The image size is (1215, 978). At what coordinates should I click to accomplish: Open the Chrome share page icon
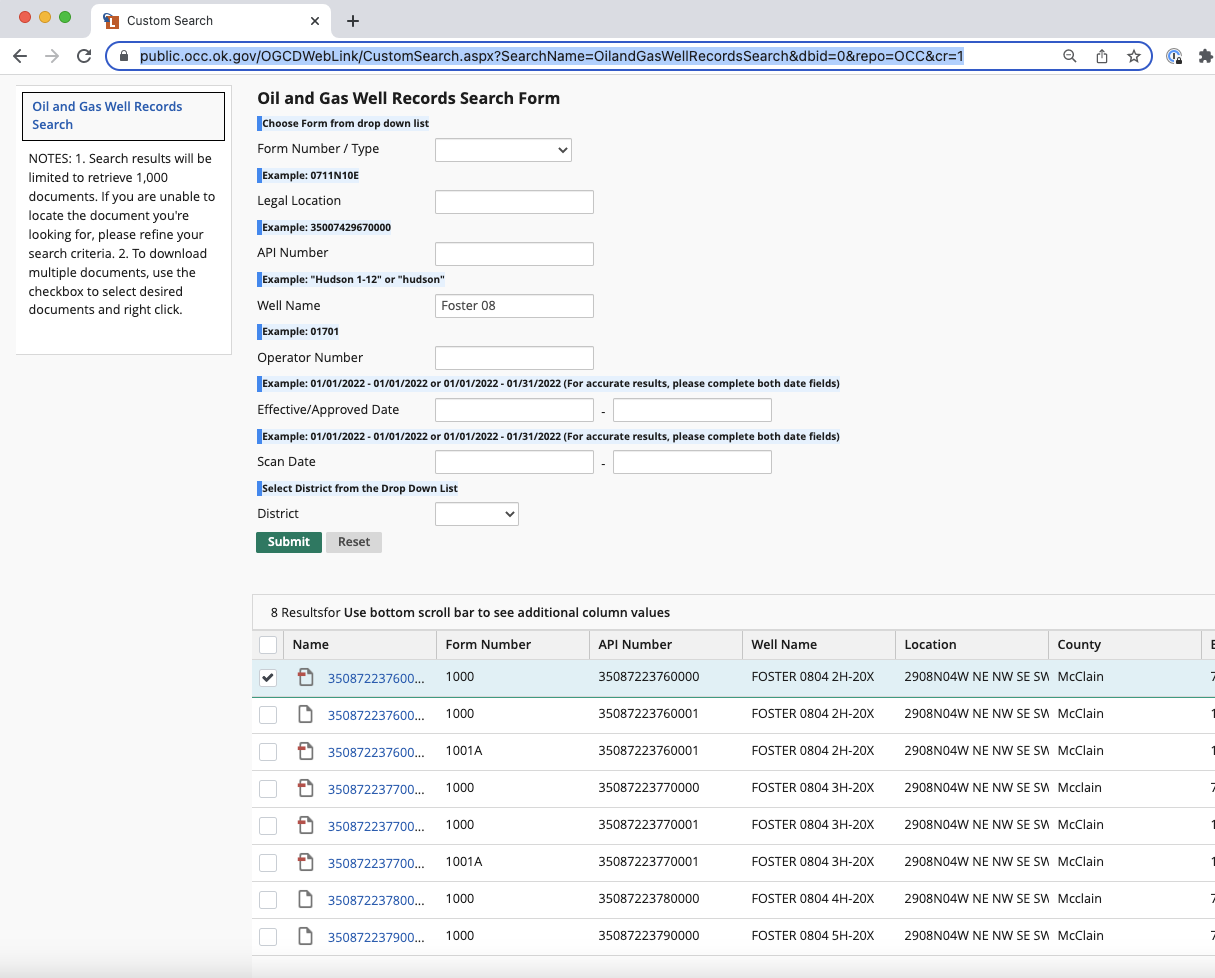[x=1102, y=56]
